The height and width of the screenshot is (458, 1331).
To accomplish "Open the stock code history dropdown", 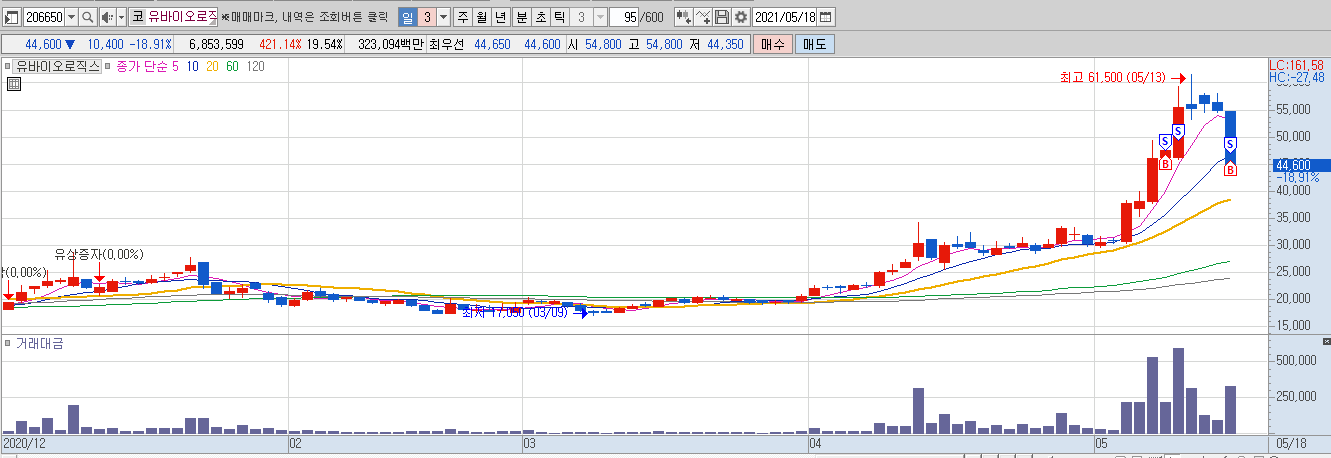I will [70, 17].
